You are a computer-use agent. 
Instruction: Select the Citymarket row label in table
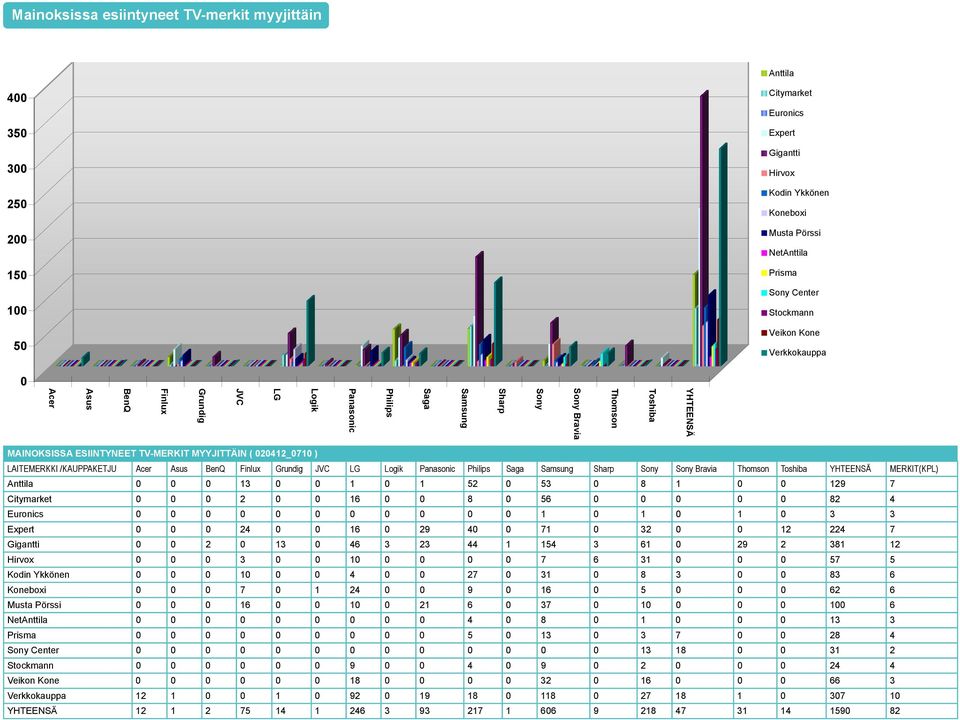pos(29,499)
